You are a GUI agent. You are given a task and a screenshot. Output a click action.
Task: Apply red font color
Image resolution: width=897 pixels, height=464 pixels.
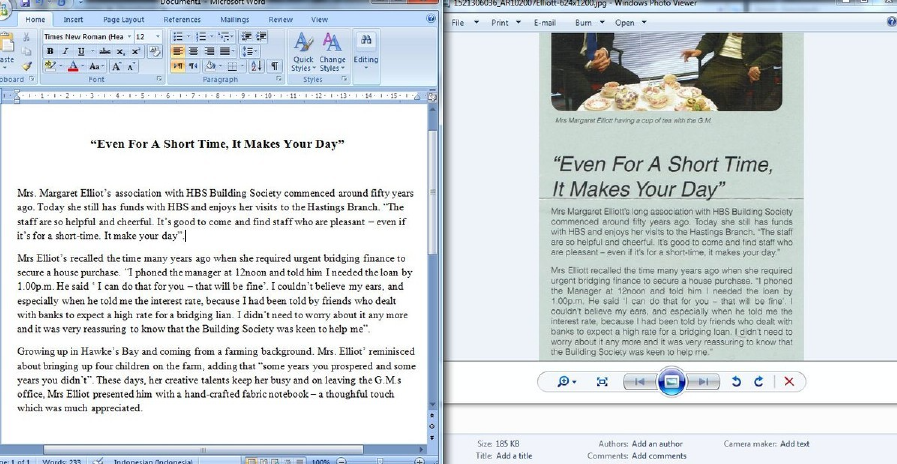click(x=73, y=66)
